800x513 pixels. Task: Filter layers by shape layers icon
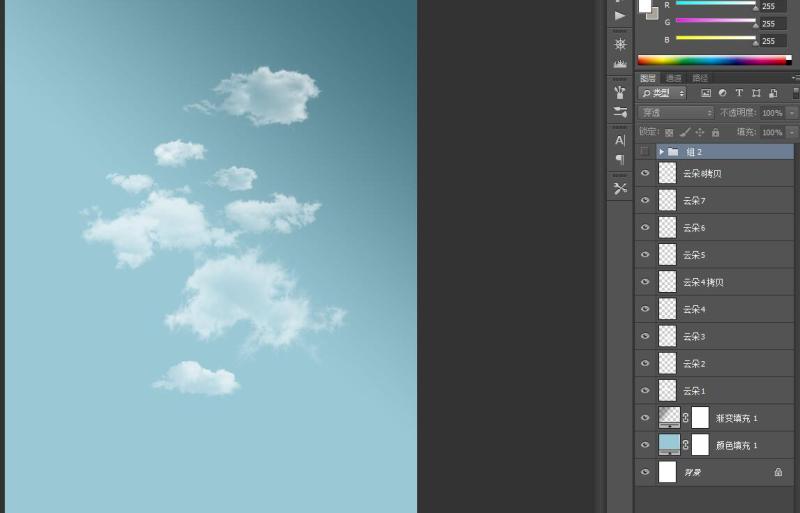tap(756, 93)
